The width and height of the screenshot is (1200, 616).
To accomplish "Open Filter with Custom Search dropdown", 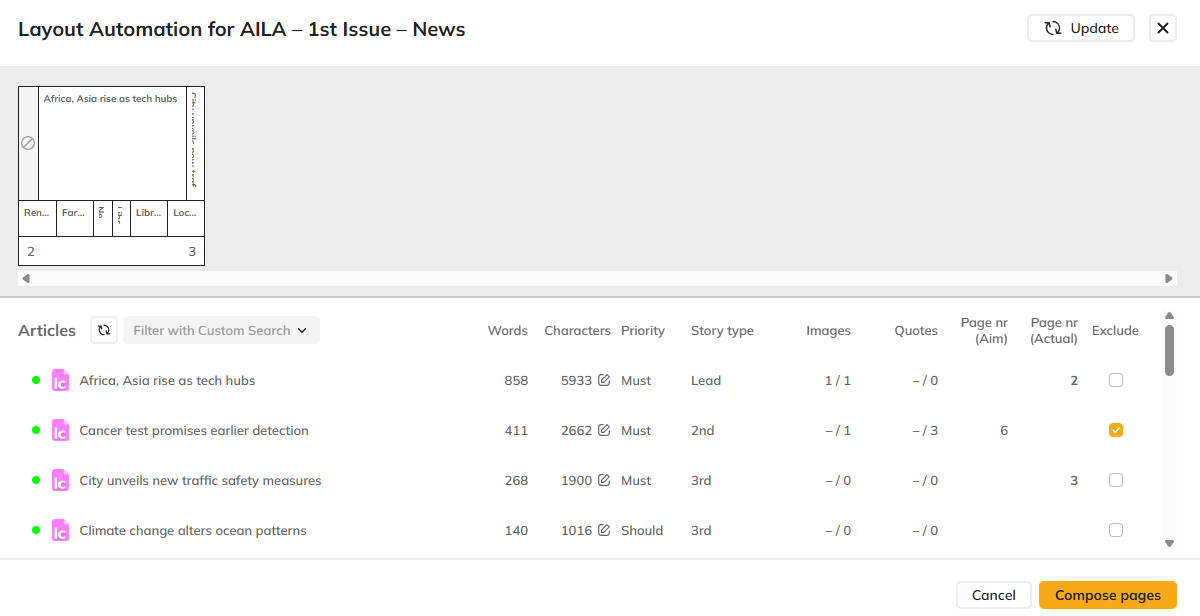I will (221, 330).
